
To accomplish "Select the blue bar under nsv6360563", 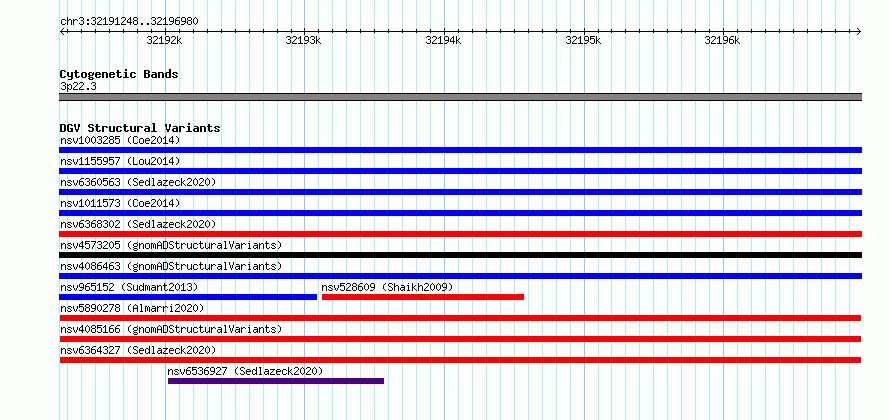I will point(460,192).
